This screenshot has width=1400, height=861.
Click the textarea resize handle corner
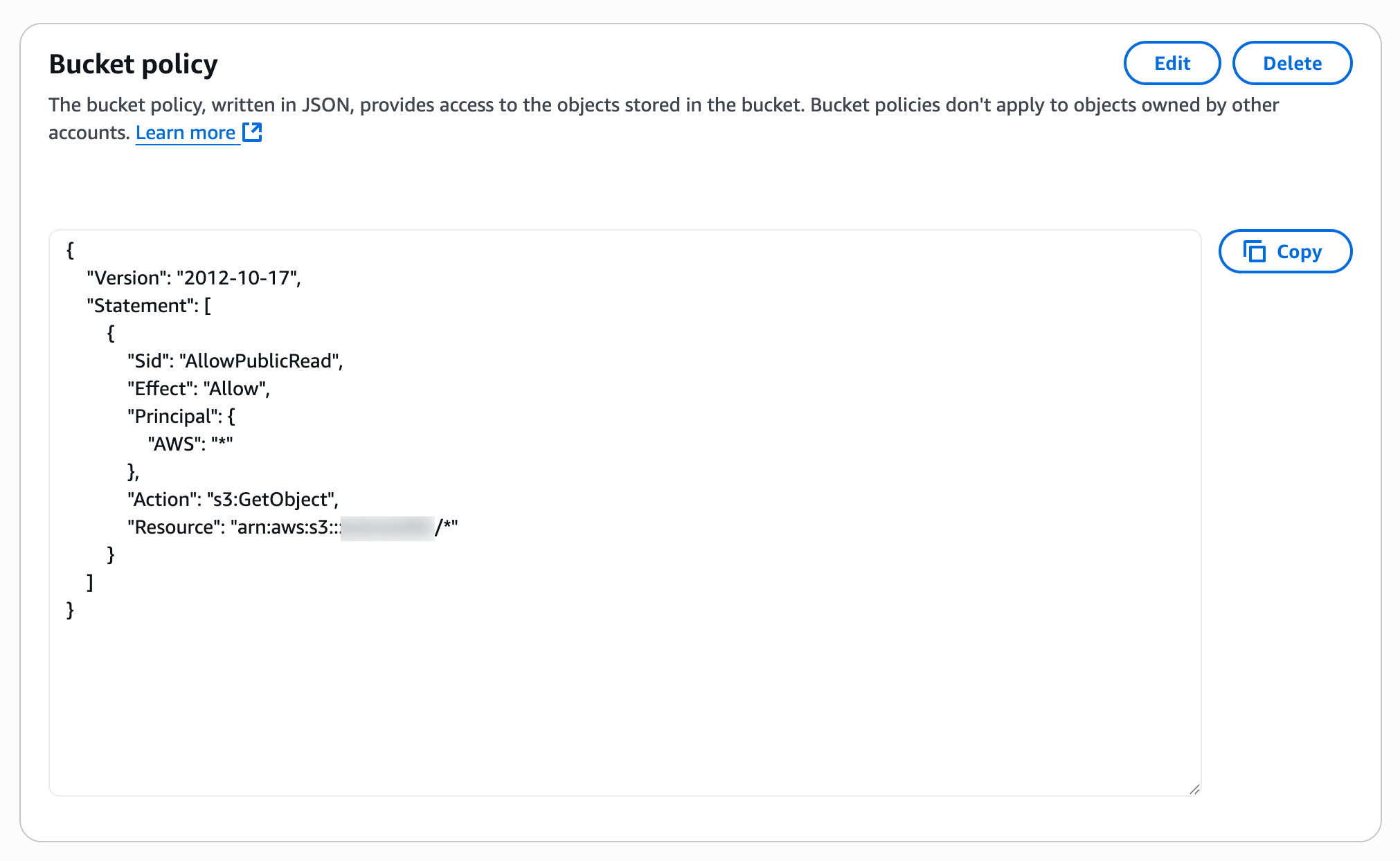(1194, 789)
